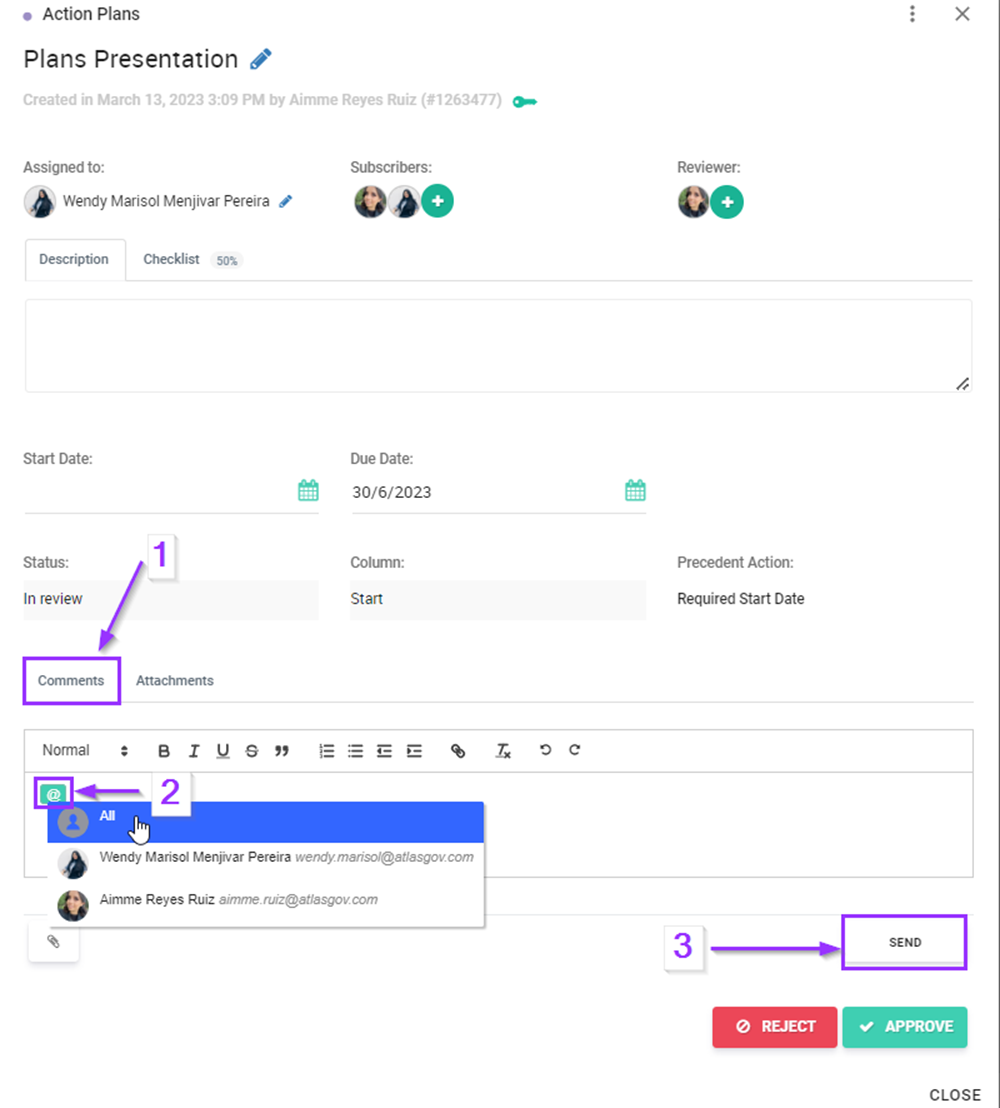
Task: Attach a file using the paperclip icon
Action: click(x=52, y=940)
